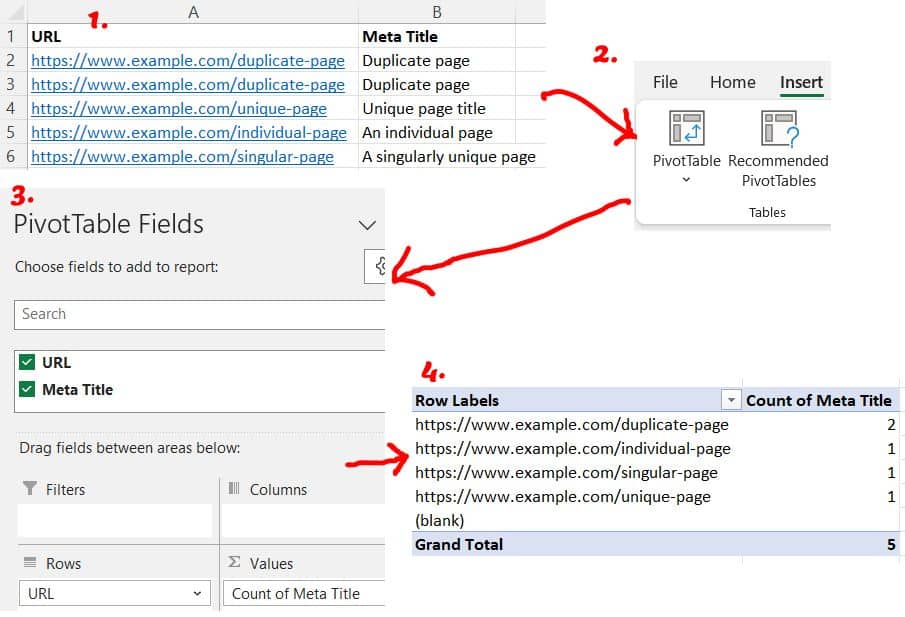Collapse the PivotTable Fields pane chevron
905x617 pixels.
tap(367, 225)
